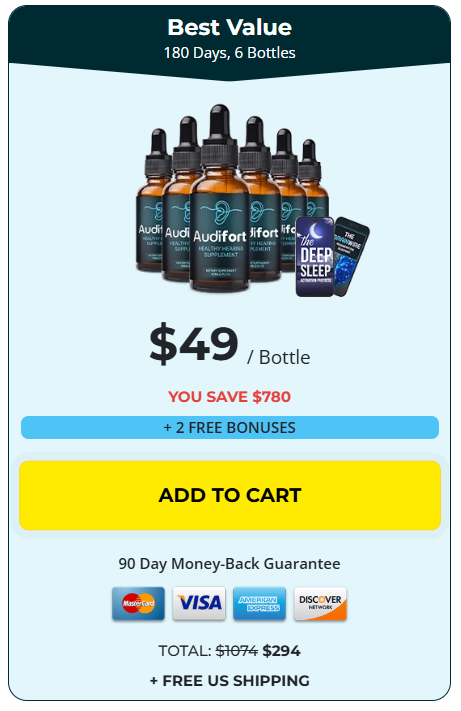Click the 90 Day Money-Back Guarantee text

pyautogui.click(x=229, y=564)
